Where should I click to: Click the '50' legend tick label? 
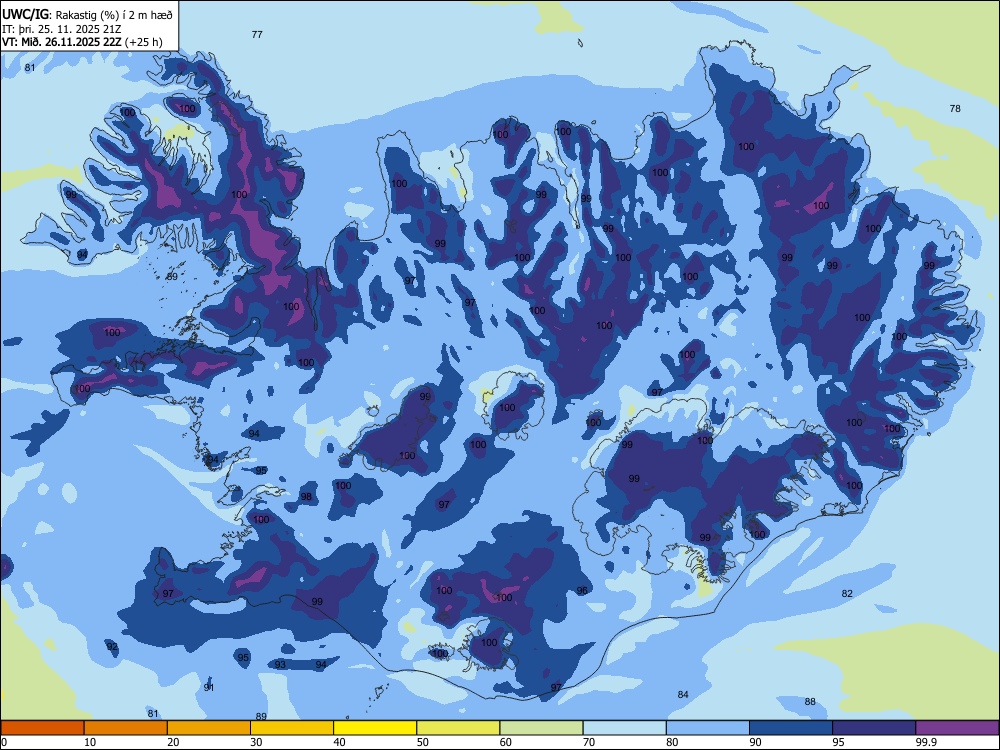point(422,742)
